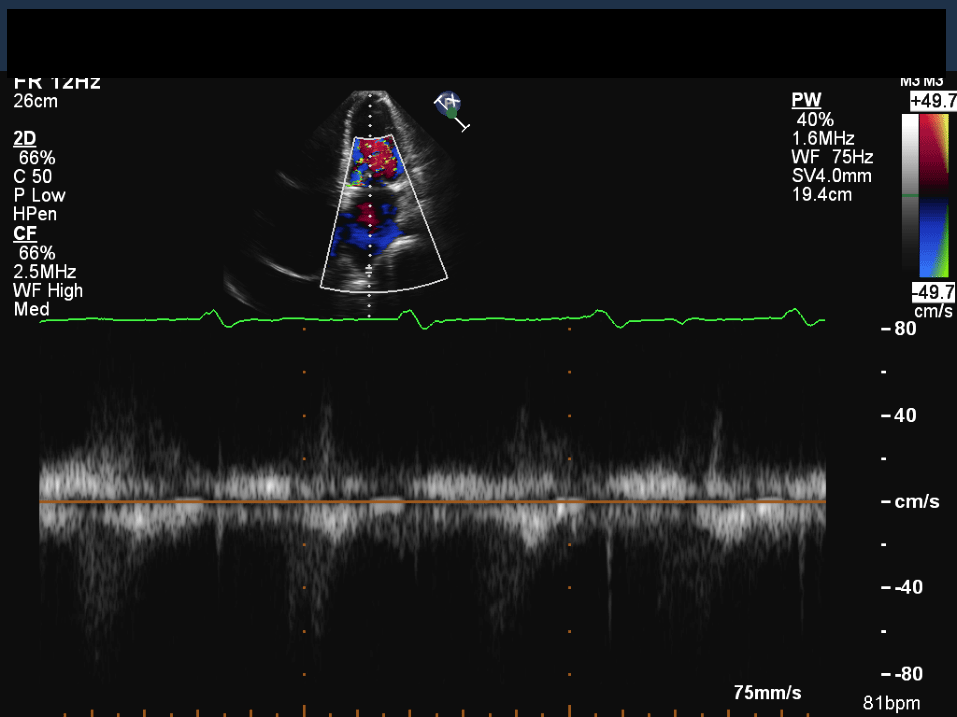This screenshot has height=717, width=957.
Task: Click the 75mm/s sweep speed label
Action: coord(767,693)
